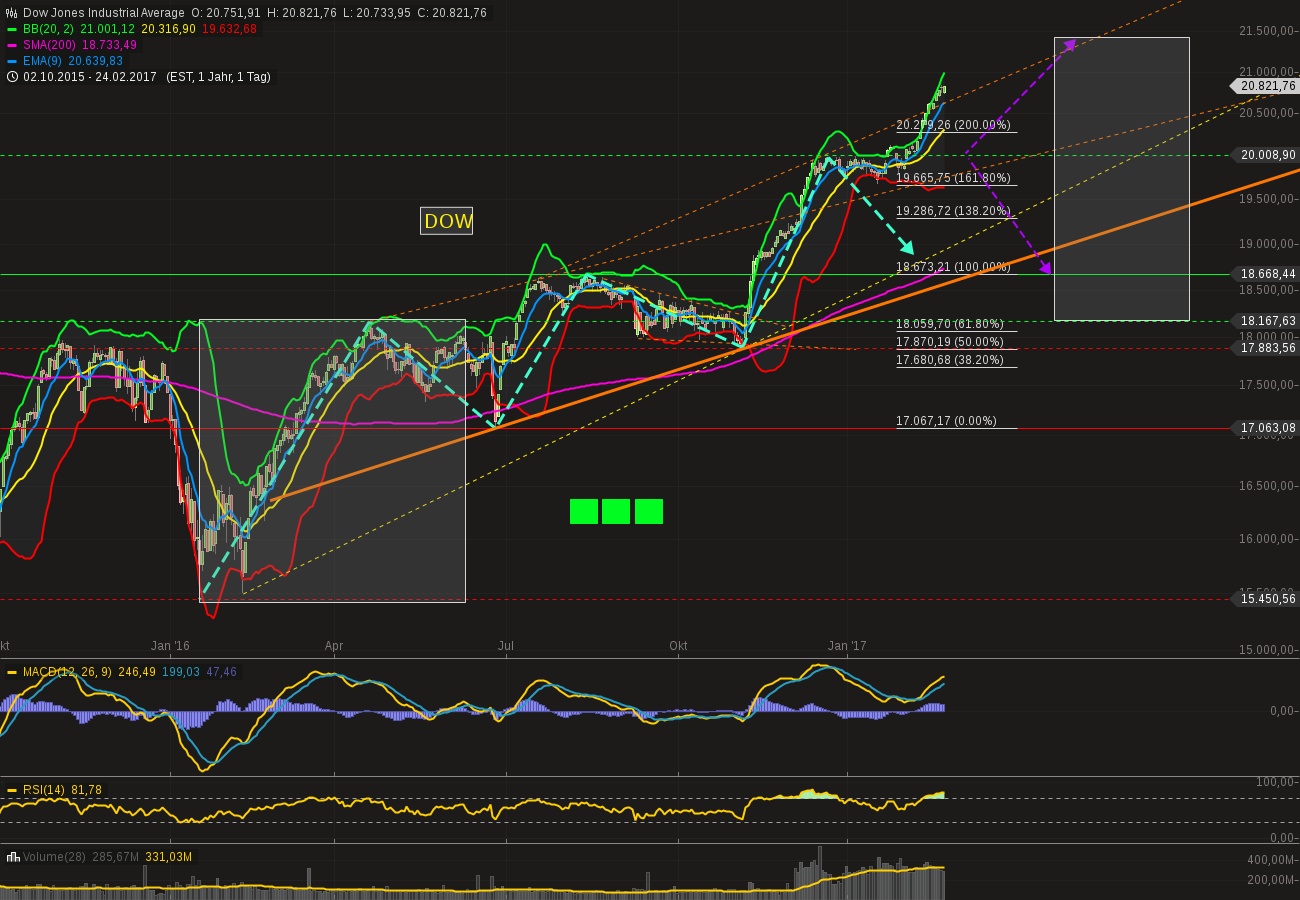This screenshot has height=900, width=1300.
Task: Click the "SMA(200)" indicator label
Action: (50, 45)
